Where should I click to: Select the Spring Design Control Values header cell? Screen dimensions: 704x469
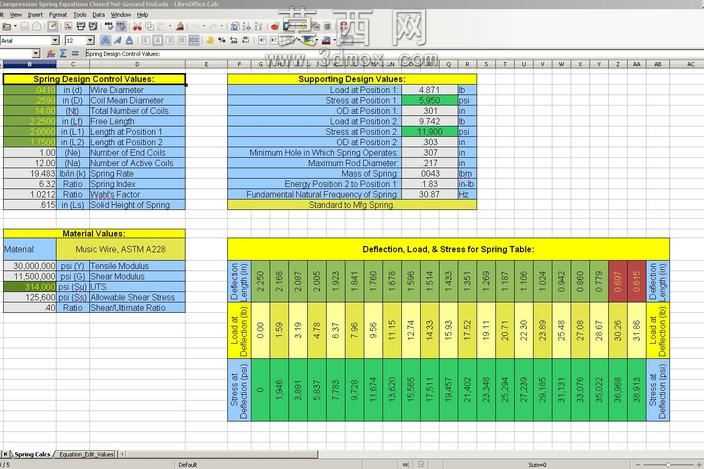(94, 79)
